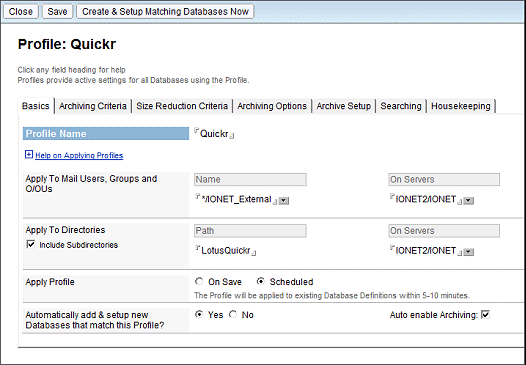Click the Save button
The height and width of the screenshot is (365, 526).
pyautogui.click(x=57, y=11)
